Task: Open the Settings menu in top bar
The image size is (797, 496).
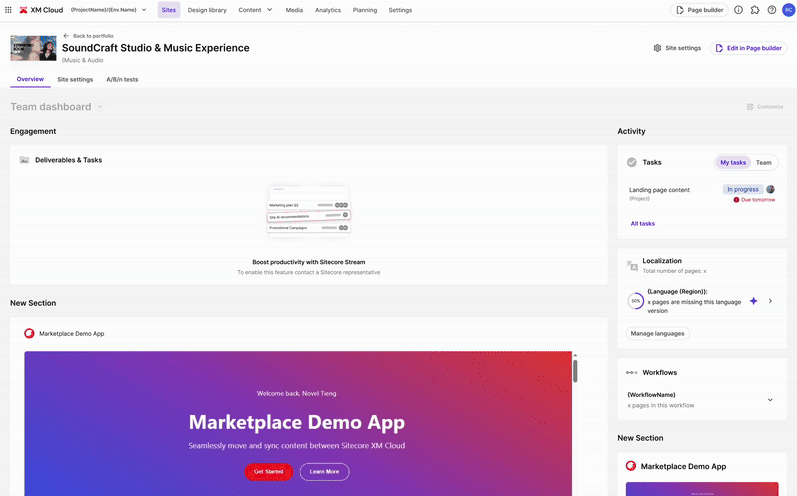Action: pos(400,10)
